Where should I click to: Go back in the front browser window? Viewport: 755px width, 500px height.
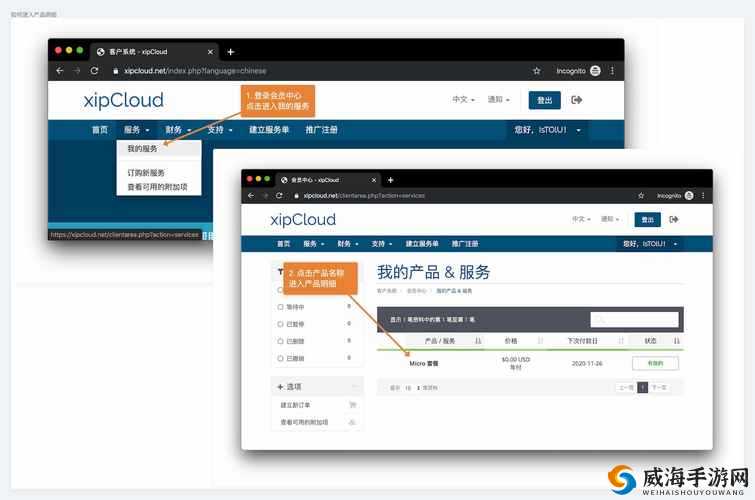pyautogui.click(x=251, y=196)
